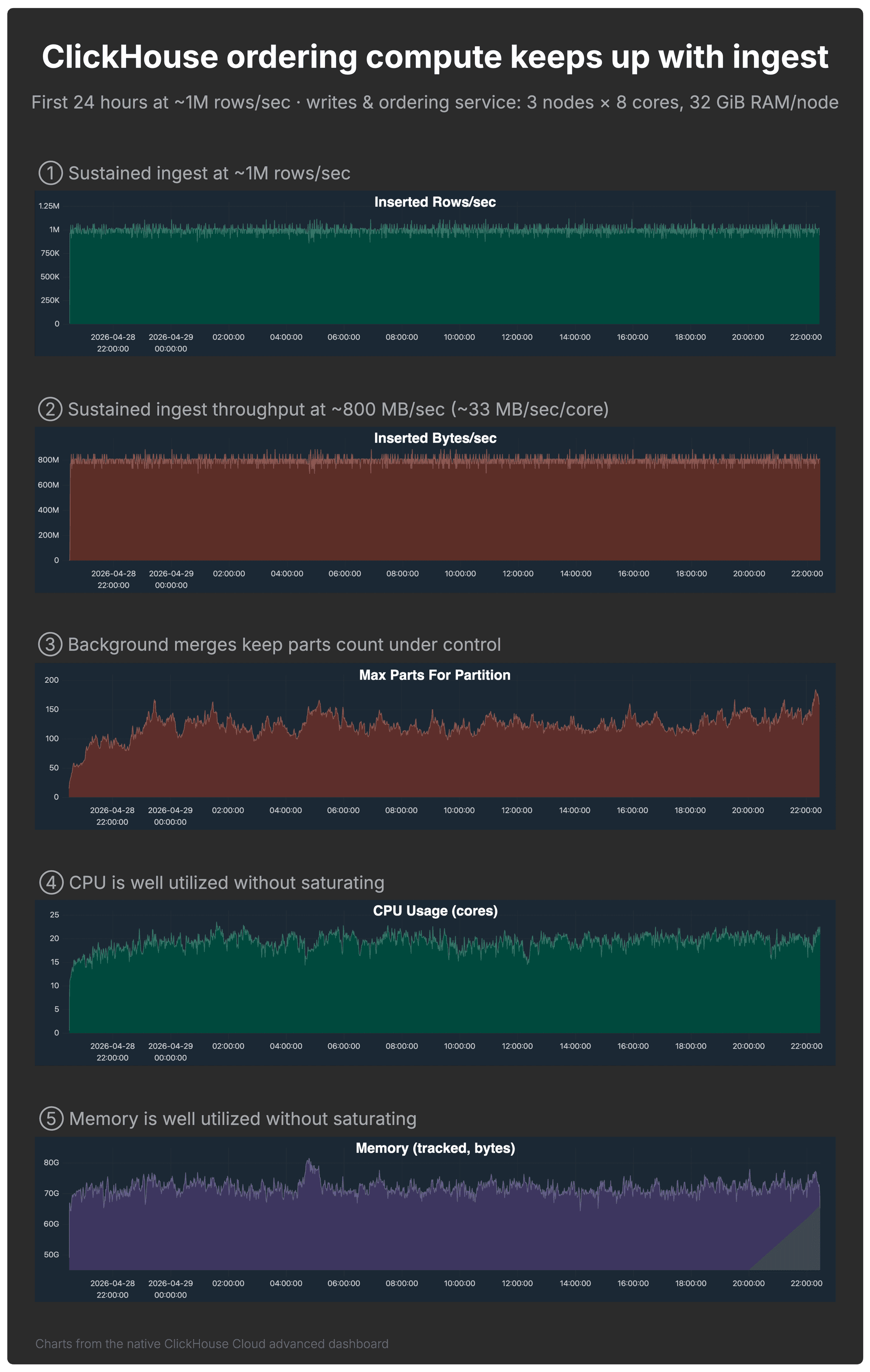The image size is (870, 1372).
Task: Click the '20' label on CPU Usage chart
Action: click(x=54, y=938)
